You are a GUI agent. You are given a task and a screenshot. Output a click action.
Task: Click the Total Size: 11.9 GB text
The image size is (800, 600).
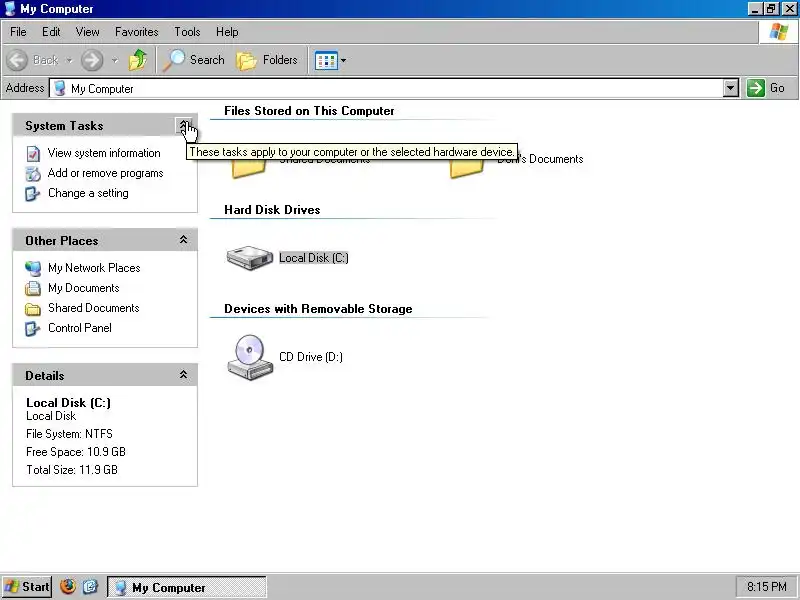(72, 469)
